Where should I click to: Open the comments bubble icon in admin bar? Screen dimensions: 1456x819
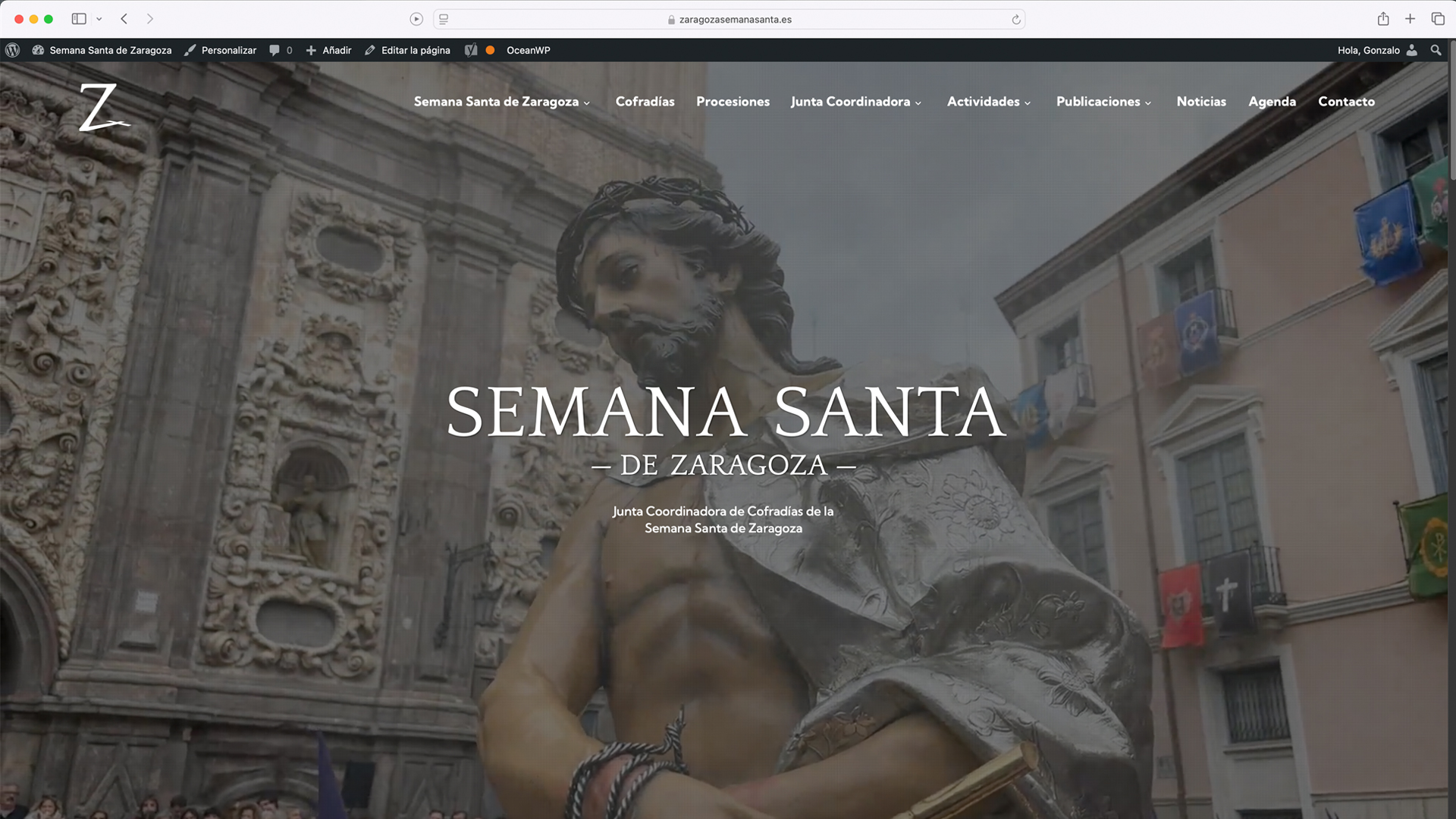(x=275, y=50)
